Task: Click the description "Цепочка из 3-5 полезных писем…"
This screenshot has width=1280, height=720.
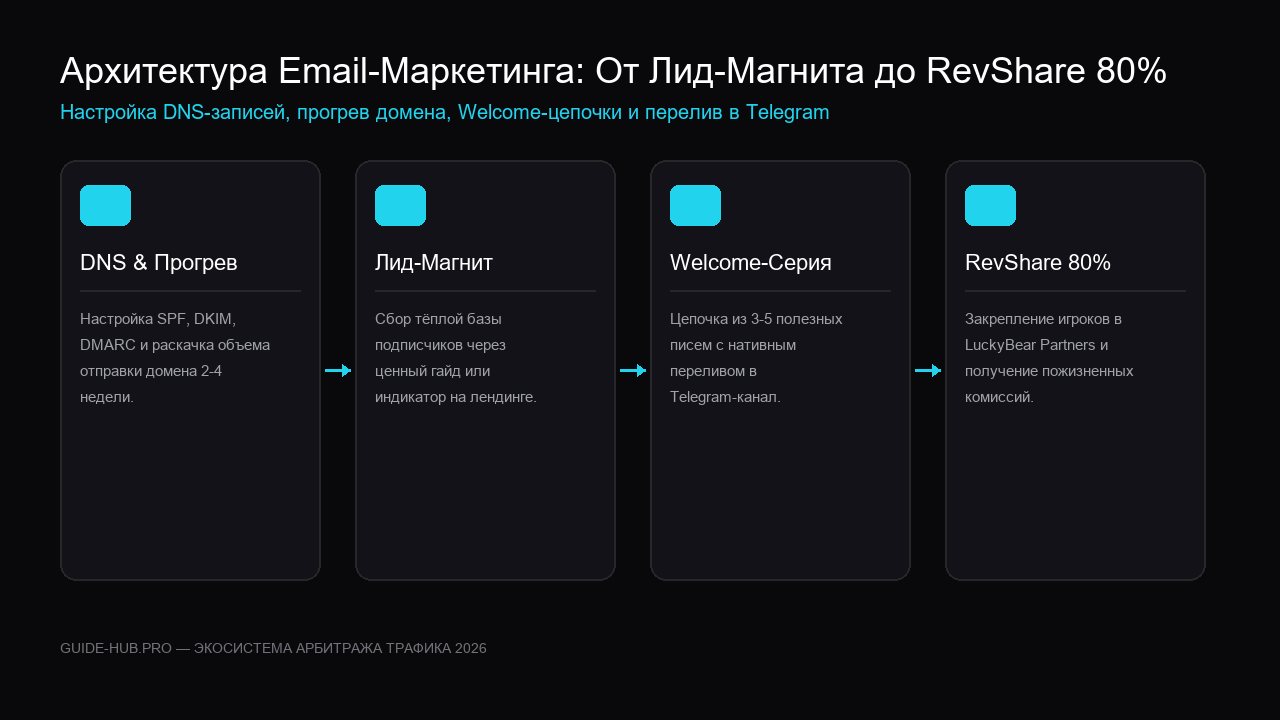Action: click(x=756, y=358)
